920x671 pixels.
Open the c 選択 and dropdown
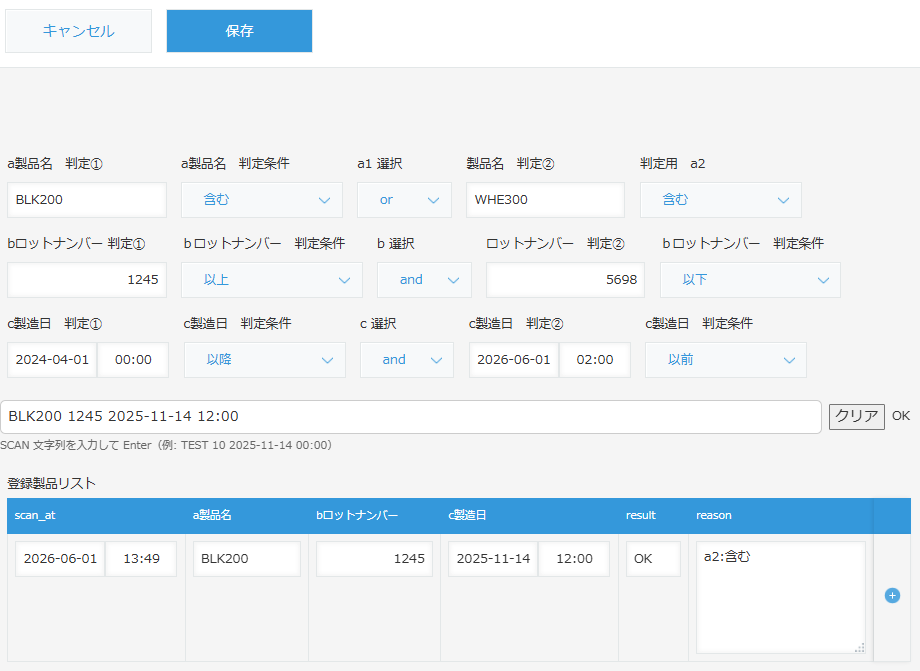tap(407, 360)
